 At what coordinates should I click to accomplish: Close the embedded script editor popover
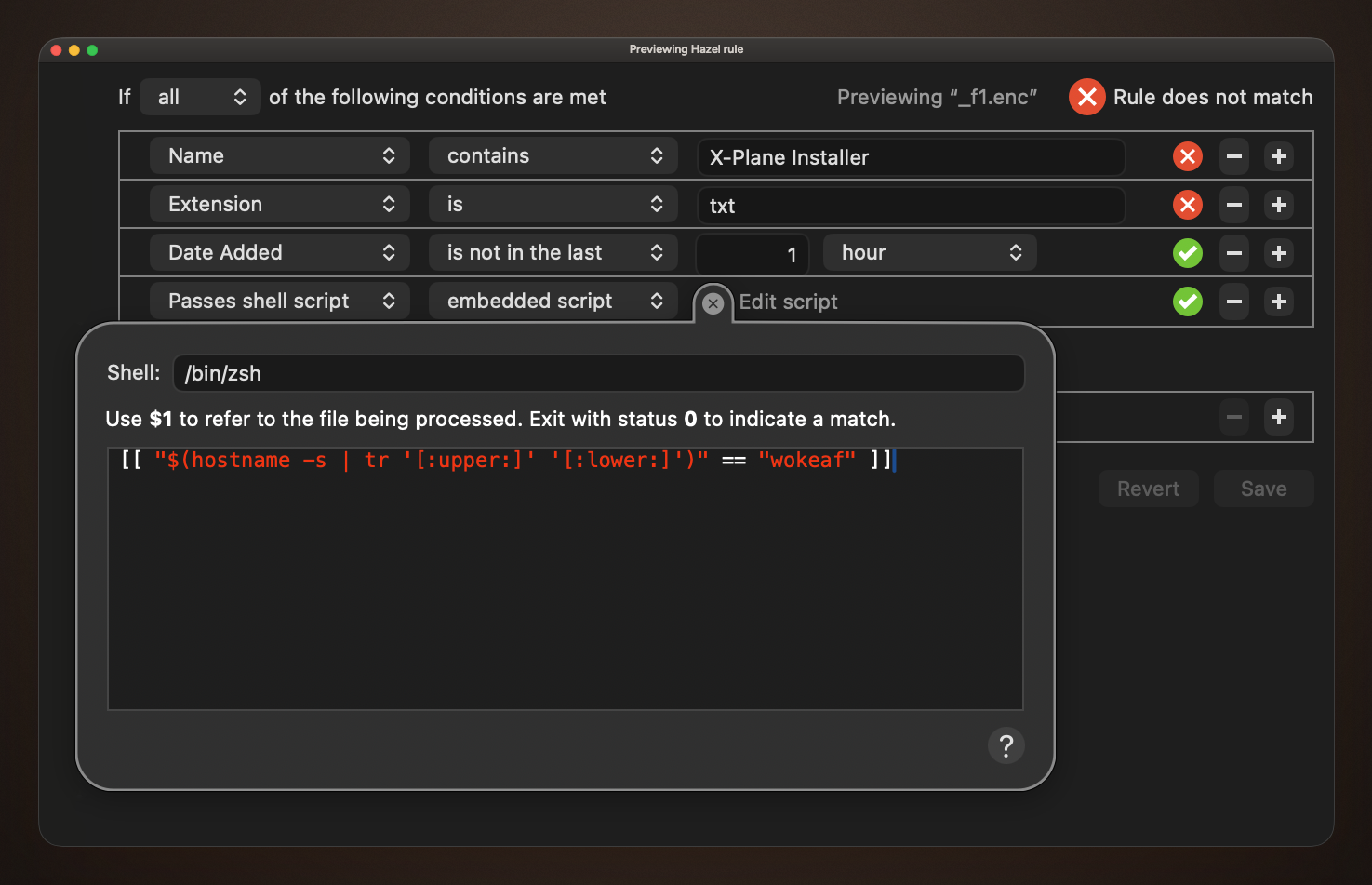pyautogui.click(x=713, y=303)
